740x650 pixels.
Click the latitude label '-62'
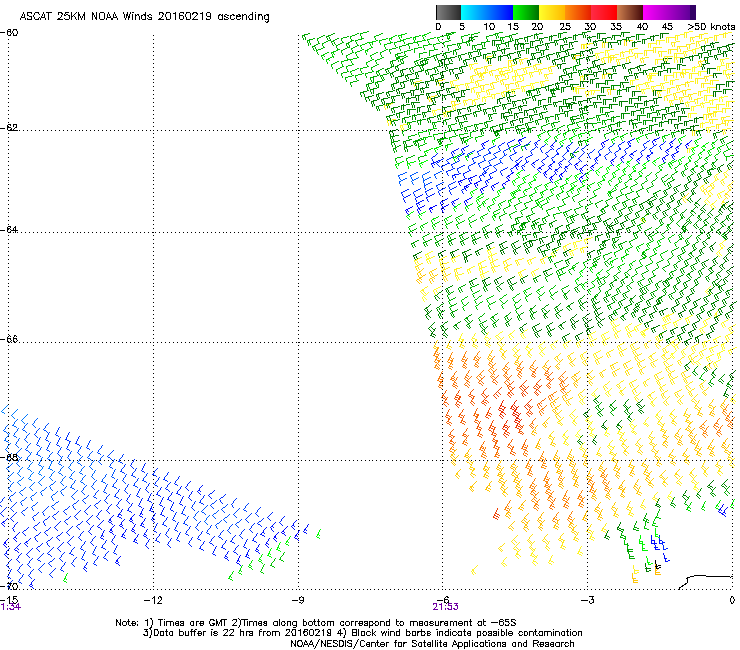9,127
